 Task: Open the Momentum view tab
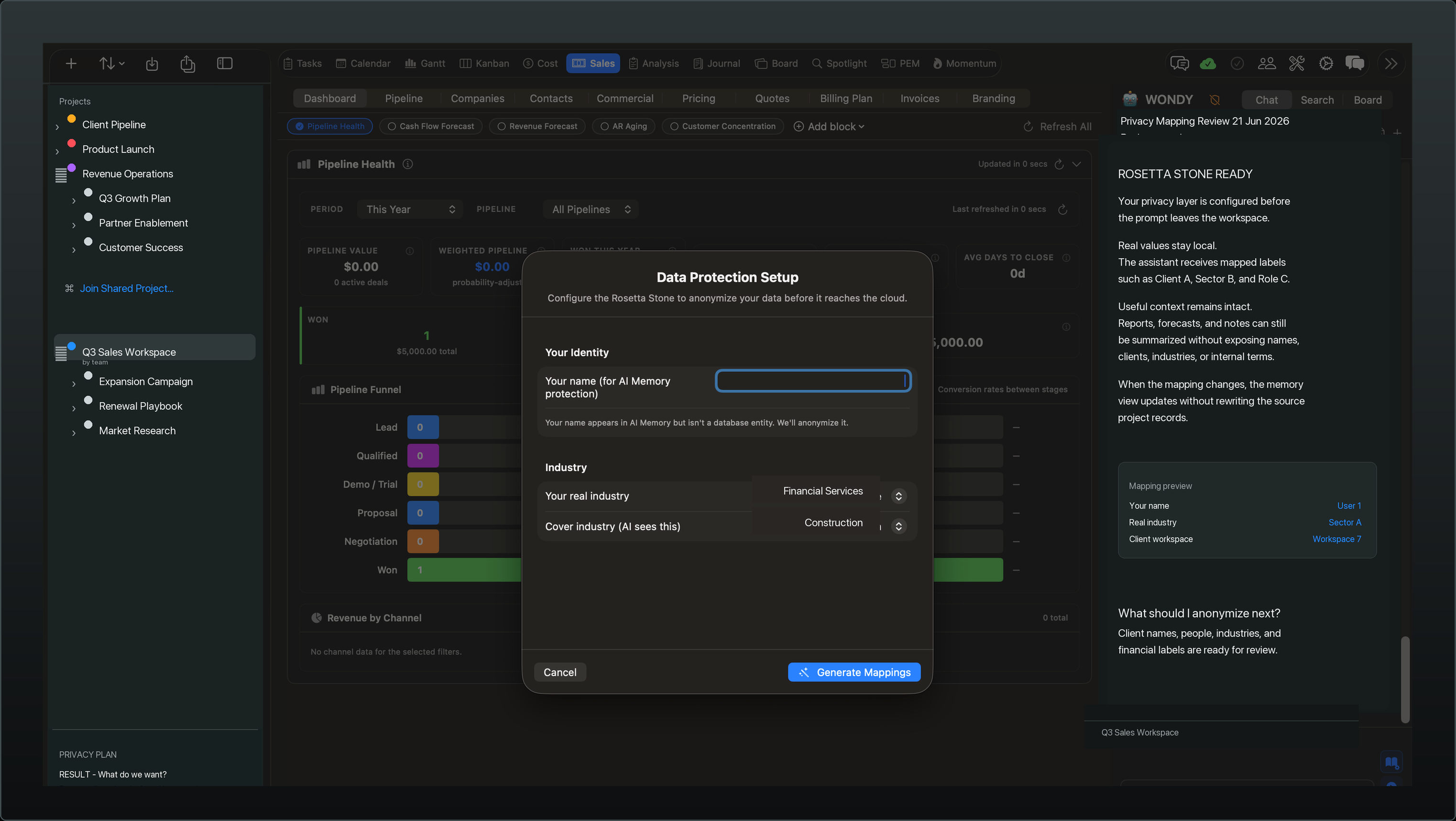[x=963, y=63]
